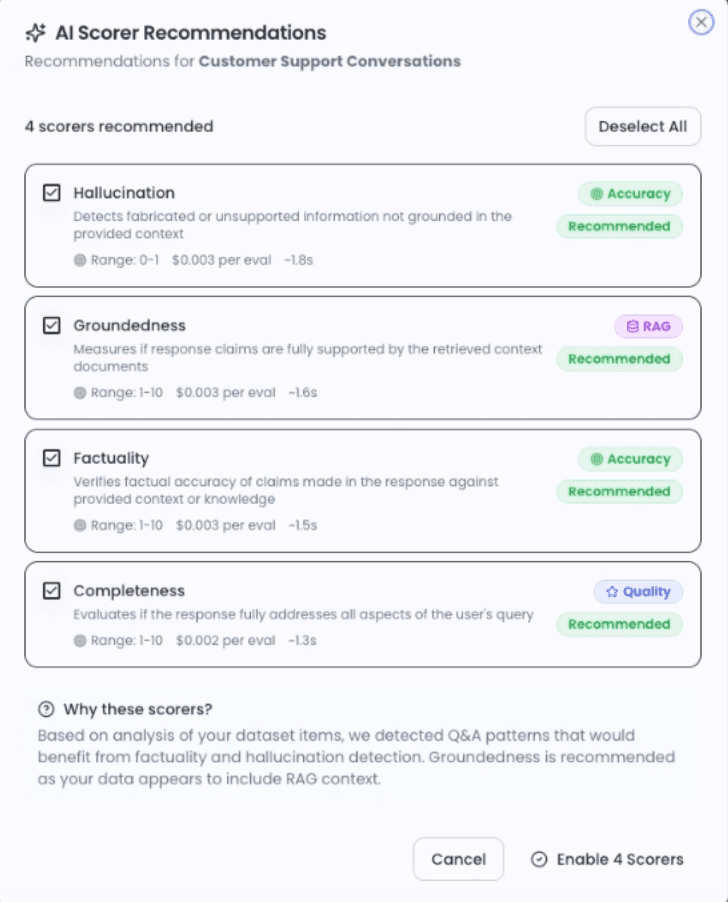Click Enable 4 Scorers button
The image size is (728, 902).
(x=608, y=859)
